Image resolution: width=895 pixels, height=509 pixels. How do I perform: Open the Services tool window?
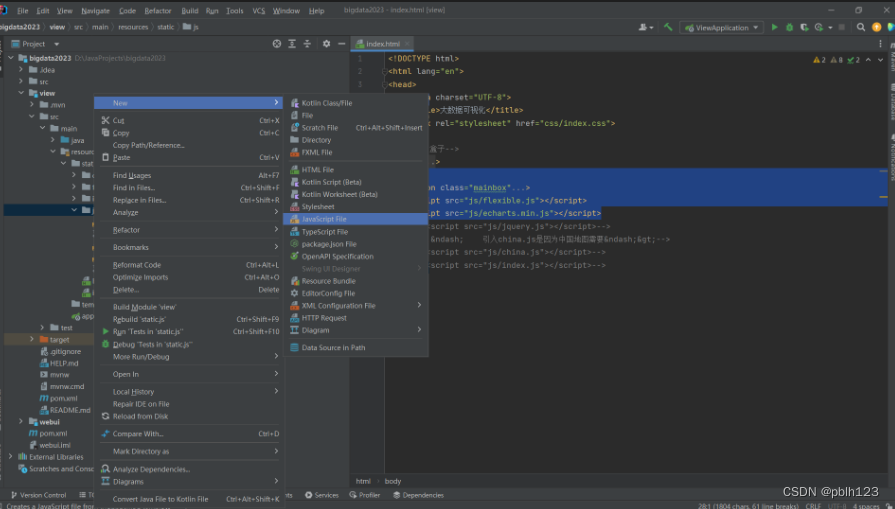(x=321, y=495)
